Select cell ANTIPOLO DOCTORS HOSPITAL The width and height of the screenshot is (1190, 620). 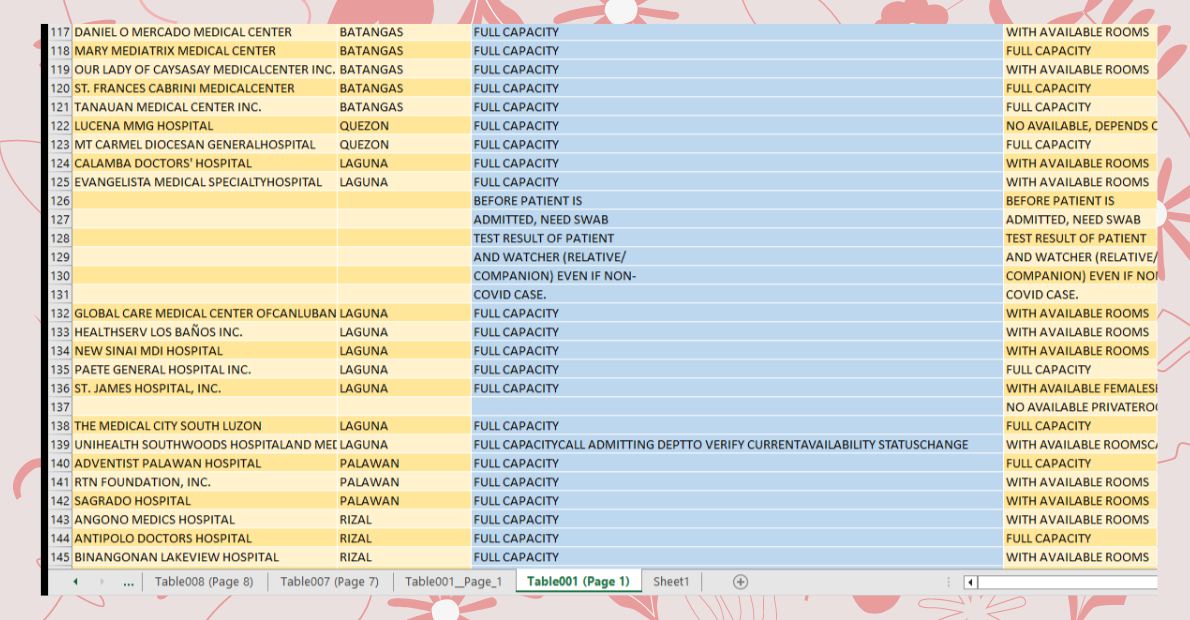click(x=205, y=538)
